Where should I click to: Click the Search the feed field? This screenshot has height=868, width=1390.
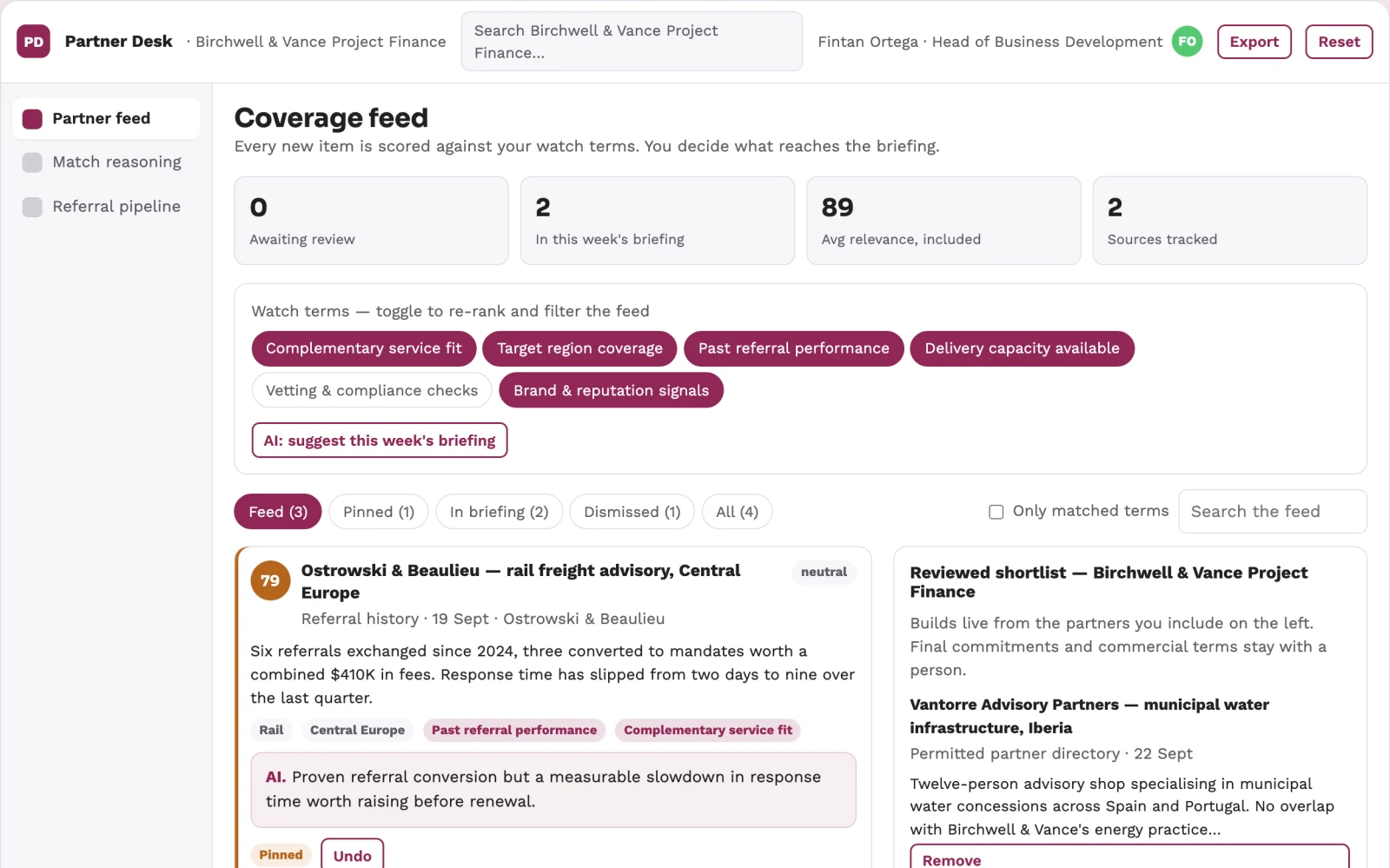[x=1272, y=512]
